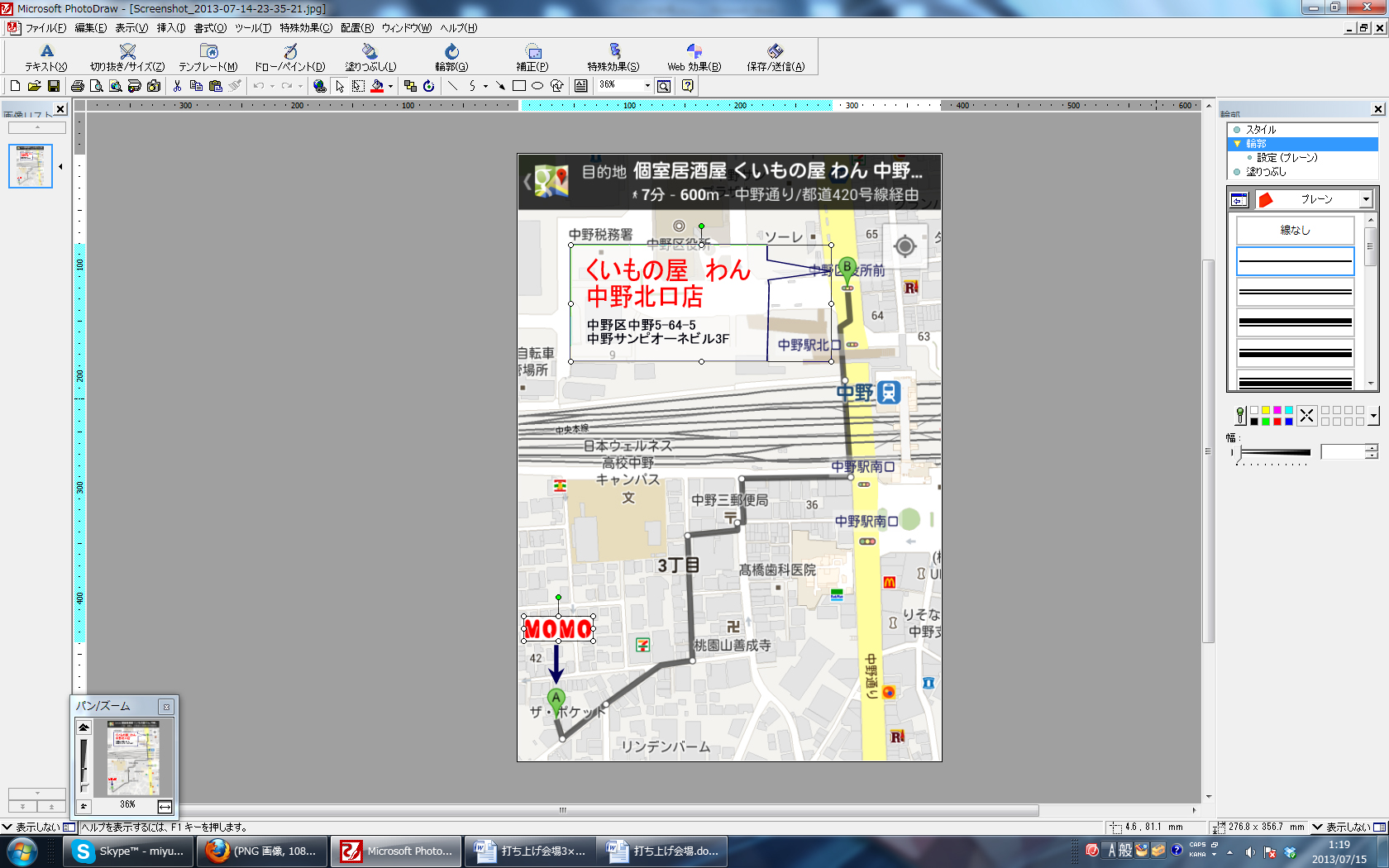Open 打ち上げ会場.do... Word document in taskbar

[663, 851]
